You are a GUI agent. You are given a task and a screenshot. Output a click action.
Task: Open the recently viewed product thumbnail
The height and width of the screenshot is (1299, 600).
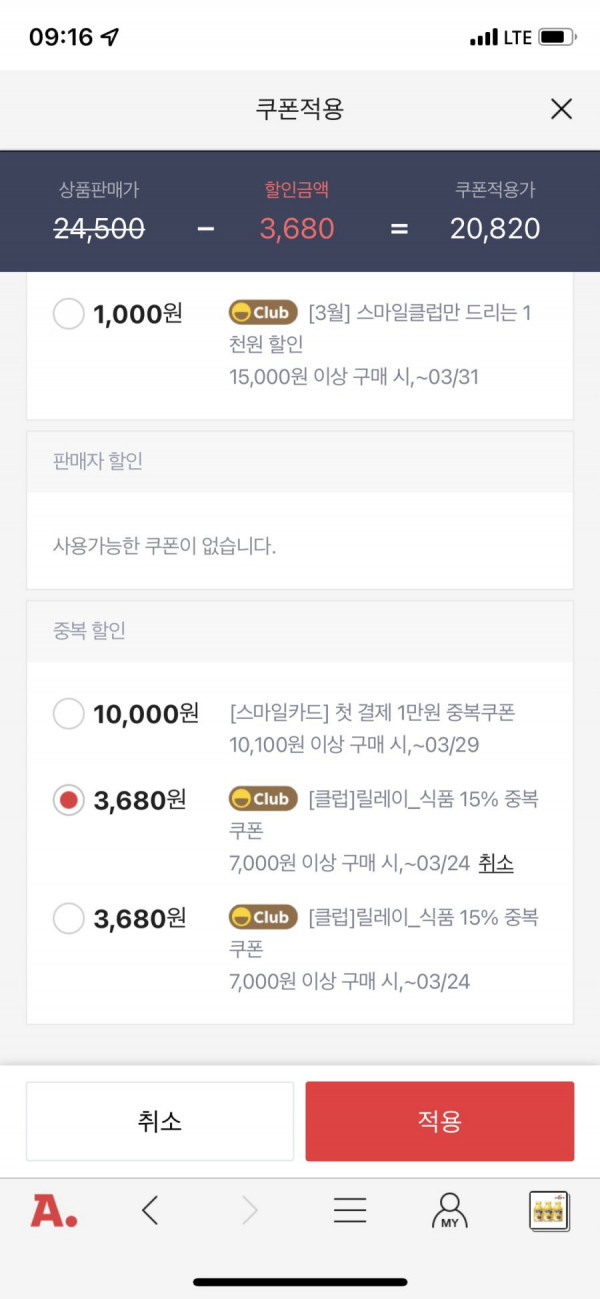(x=549, y=1211)
